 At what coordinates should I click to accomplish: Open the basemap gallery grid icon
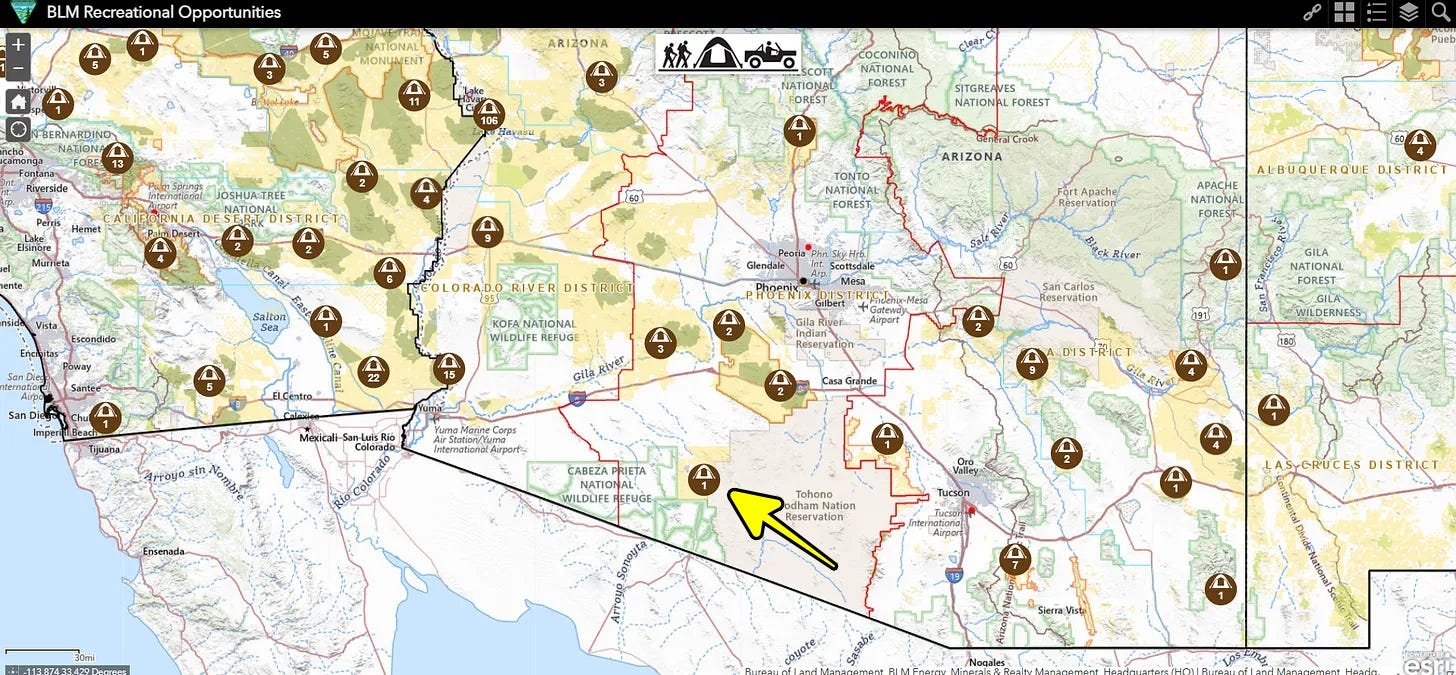tap(1344, 12)
